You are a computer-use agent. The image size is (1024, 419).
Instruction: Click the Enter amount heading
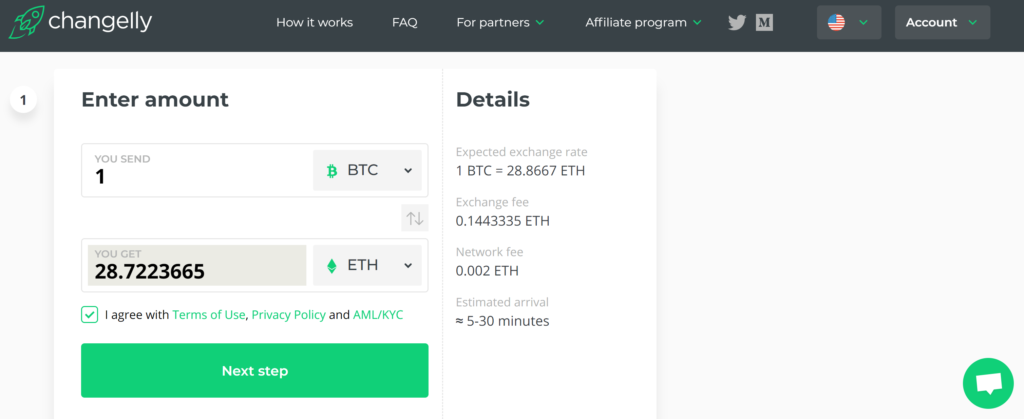click(x=155, y=100)
